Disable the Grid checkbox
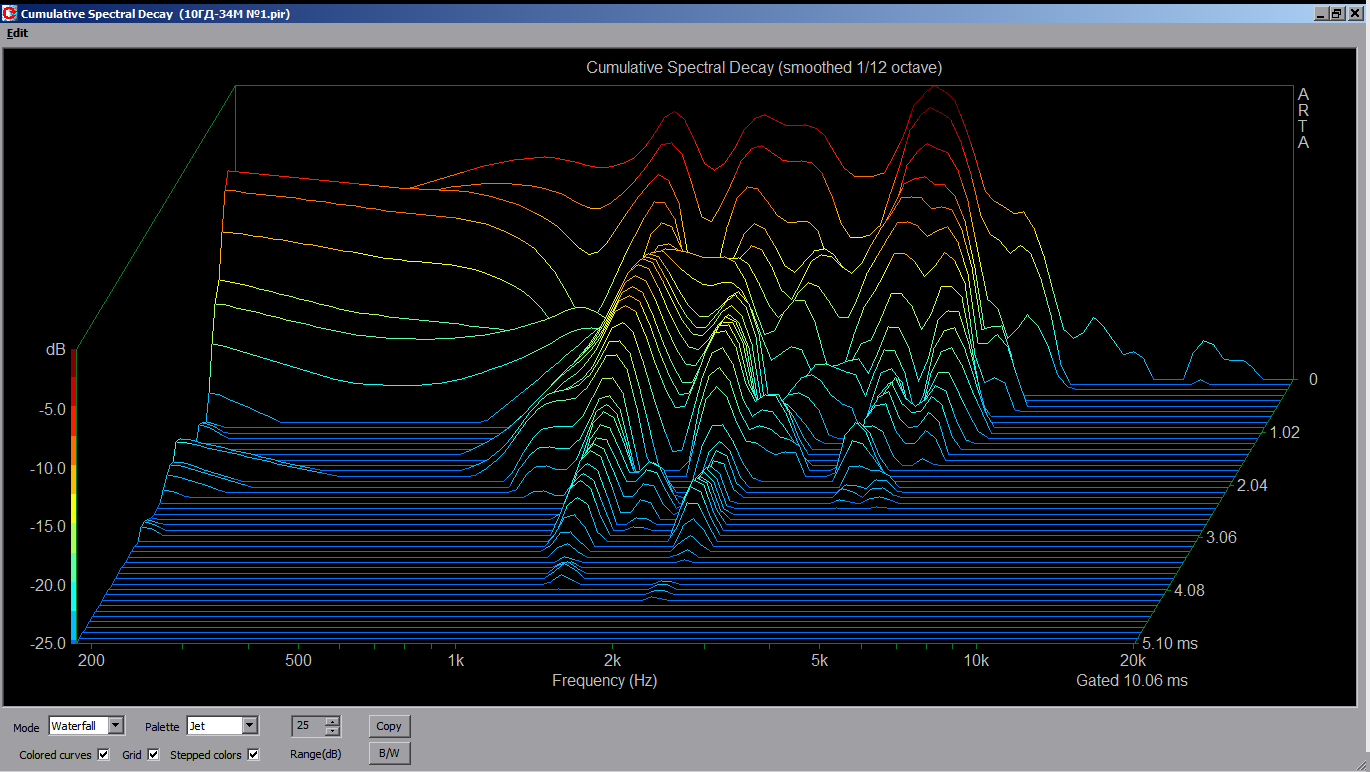Screen dimensions: 1370x772 [153, 754]
